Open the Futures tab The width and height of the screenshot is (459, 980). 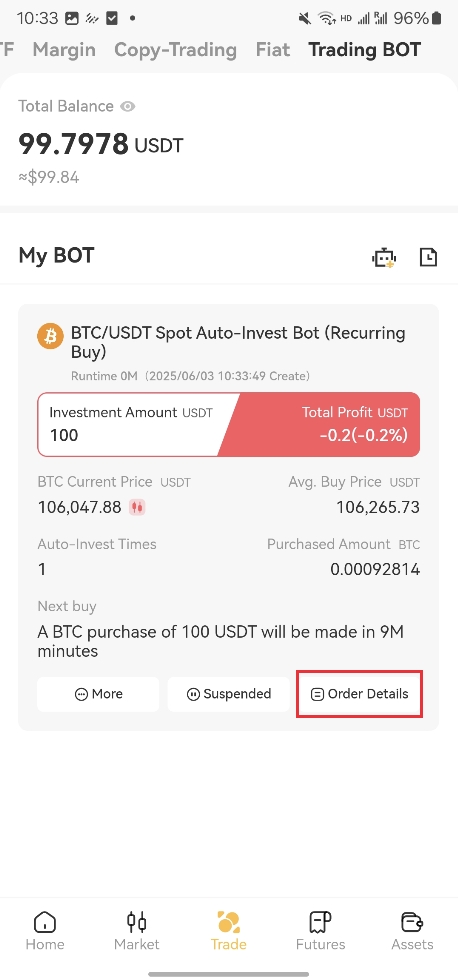pos(320,931)
